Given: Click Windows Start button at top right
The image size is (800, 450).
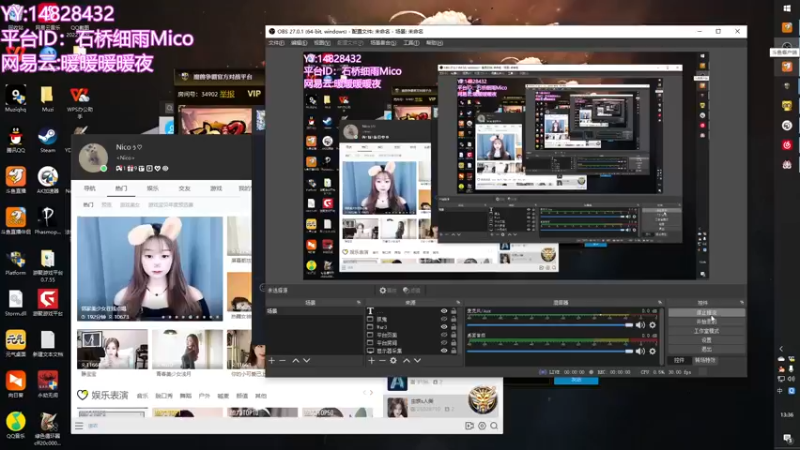Looking at the screenshot, I should 787,9.
